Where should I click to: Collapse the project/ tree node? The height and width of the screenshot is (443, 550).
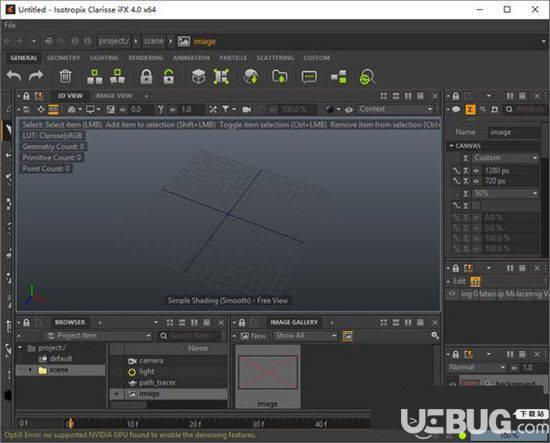click(20, 348)
